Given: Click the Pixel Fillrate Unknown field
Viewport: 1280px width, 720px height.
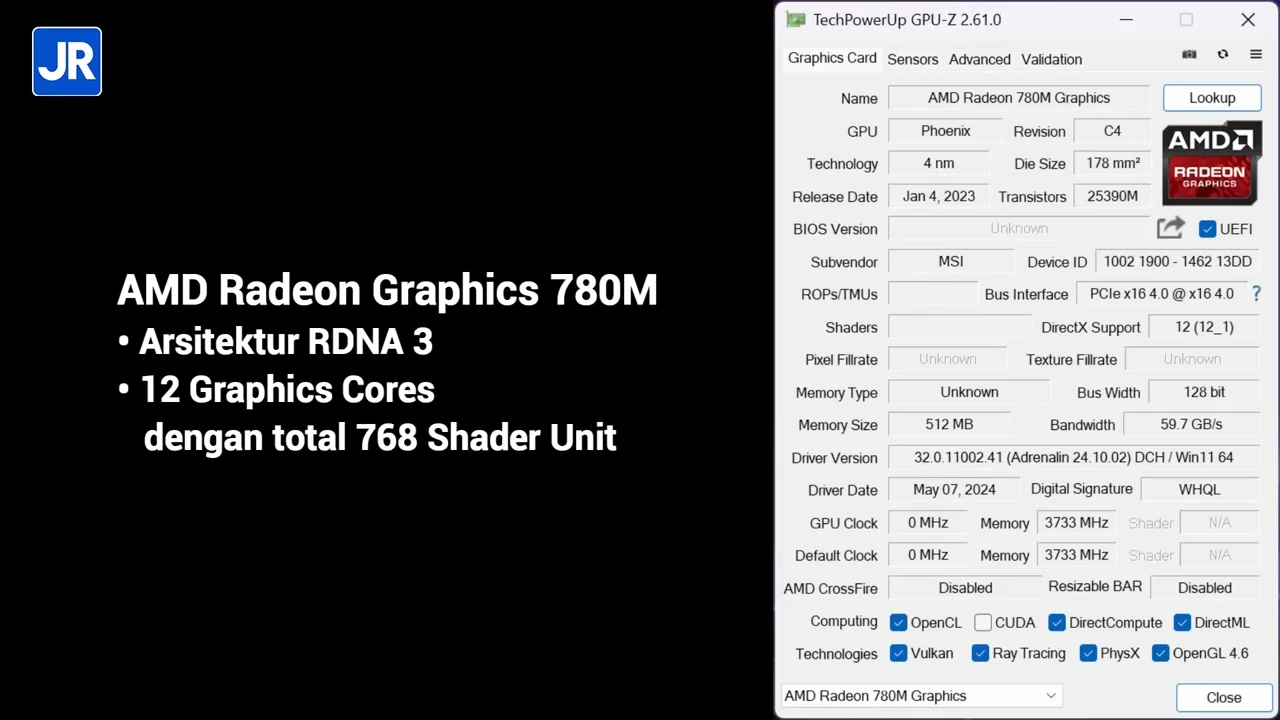Looking at the screenshot, I should click(948, 359).
